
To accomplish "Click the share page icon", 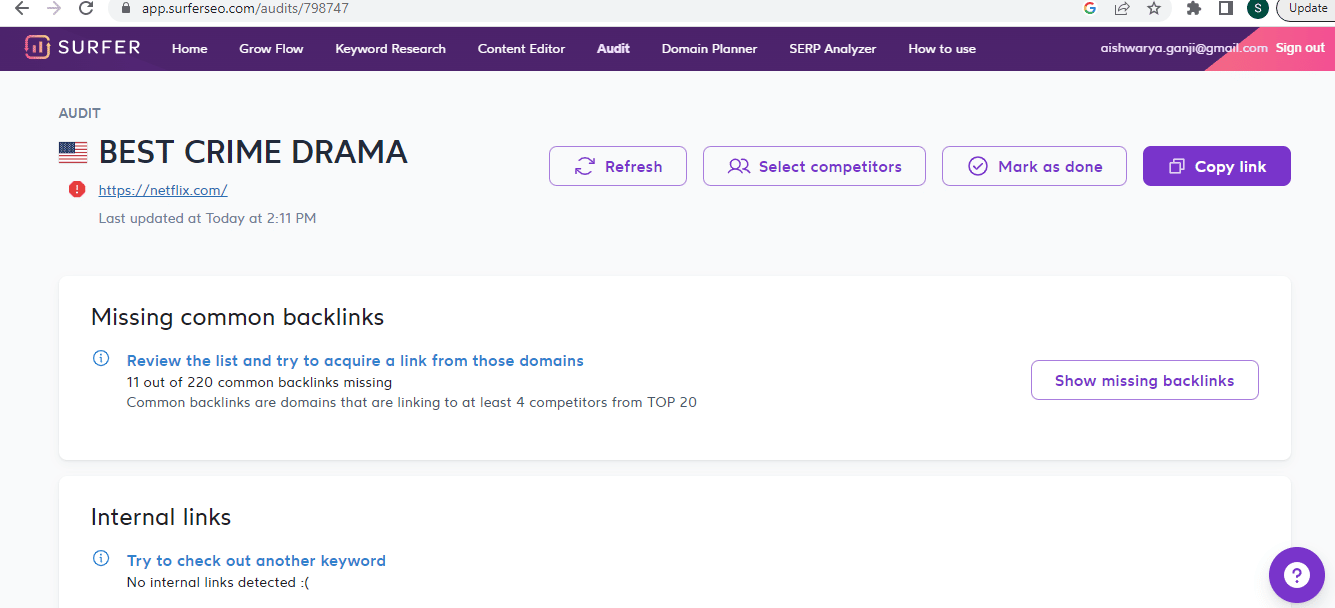I will 1122,8.
